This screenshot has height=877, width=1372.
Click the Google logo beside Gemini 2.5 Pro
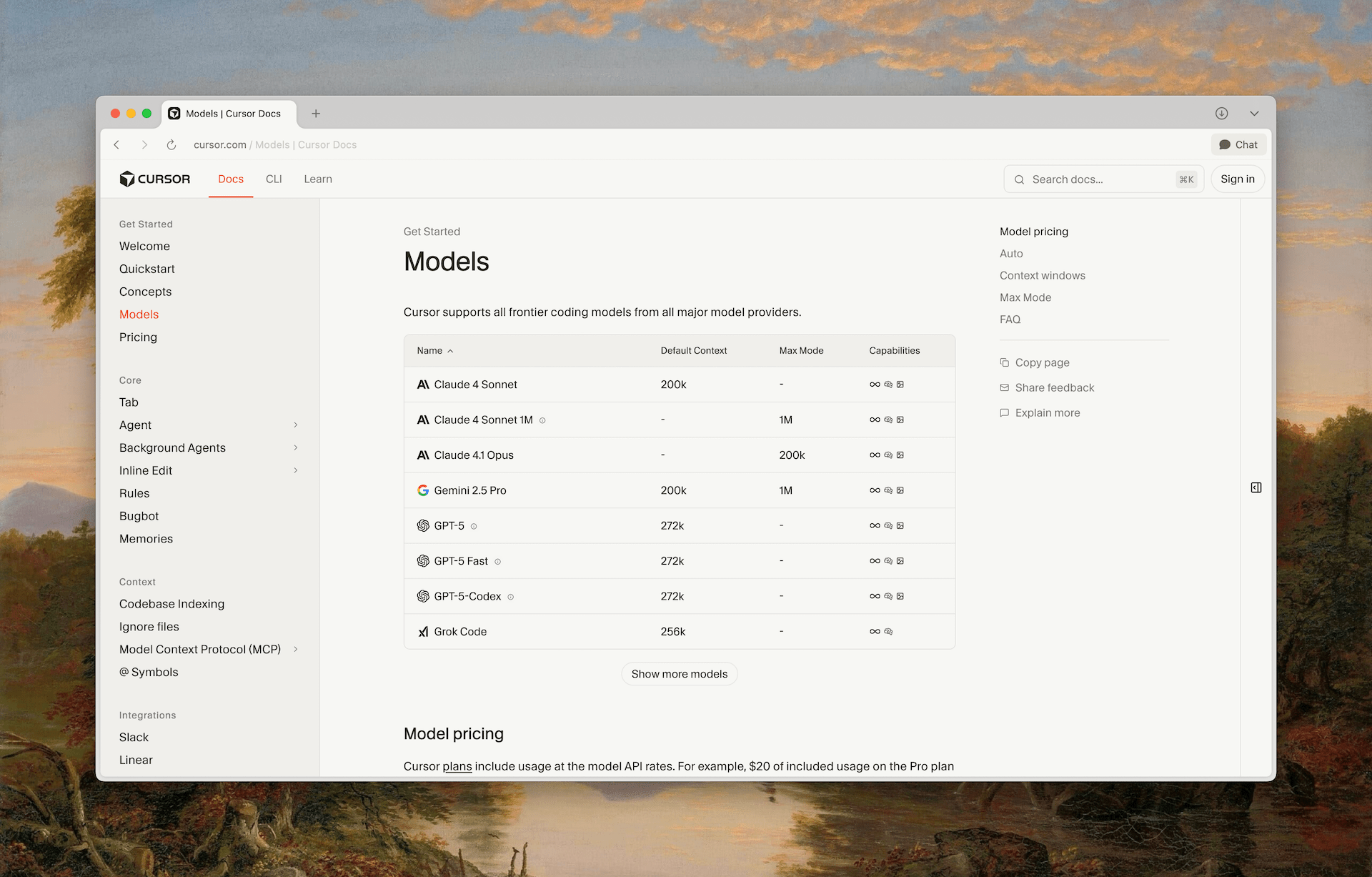tap(422, 490)
